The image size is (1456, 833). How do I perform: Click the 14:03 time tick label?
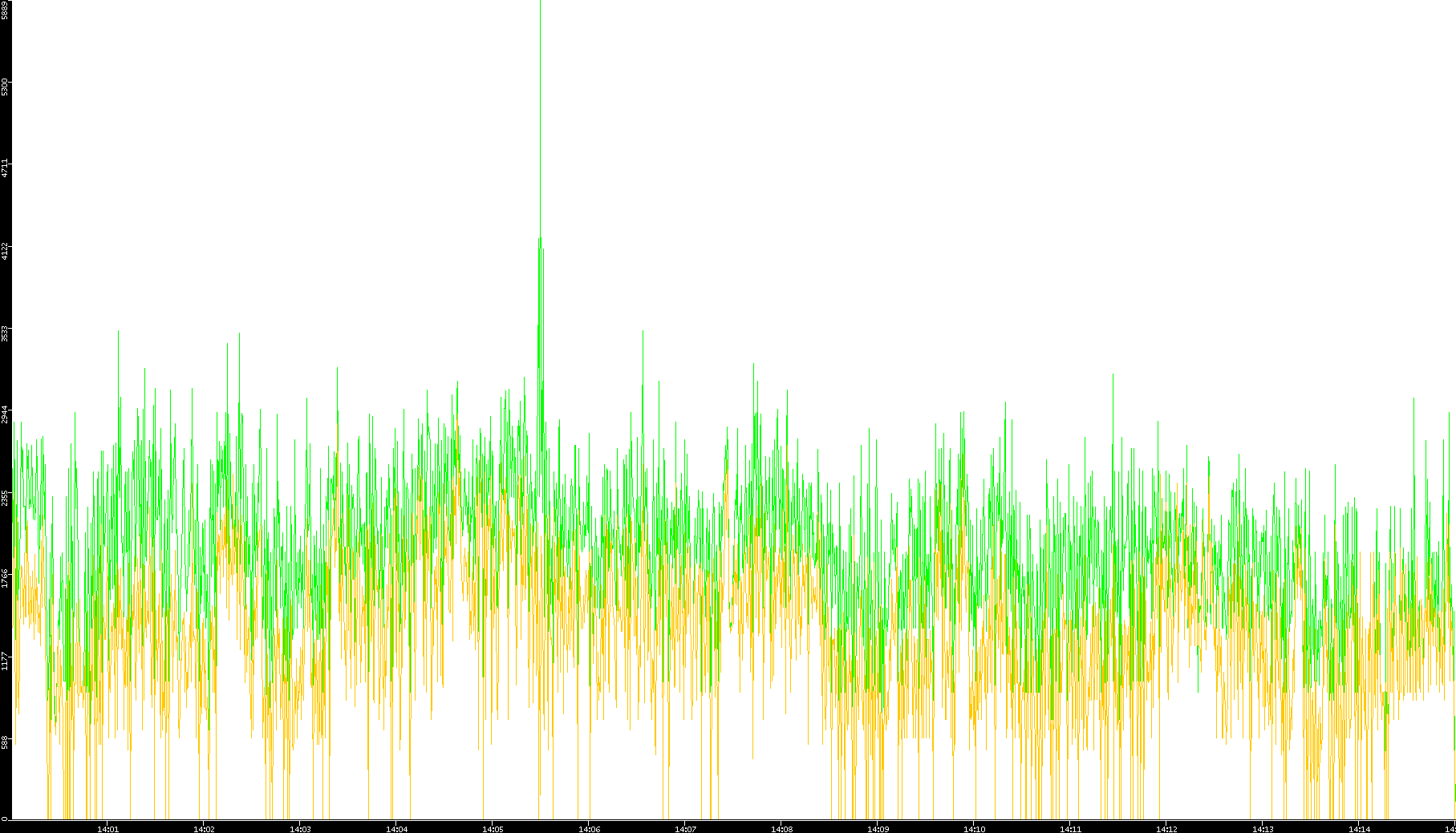(301, 829)
